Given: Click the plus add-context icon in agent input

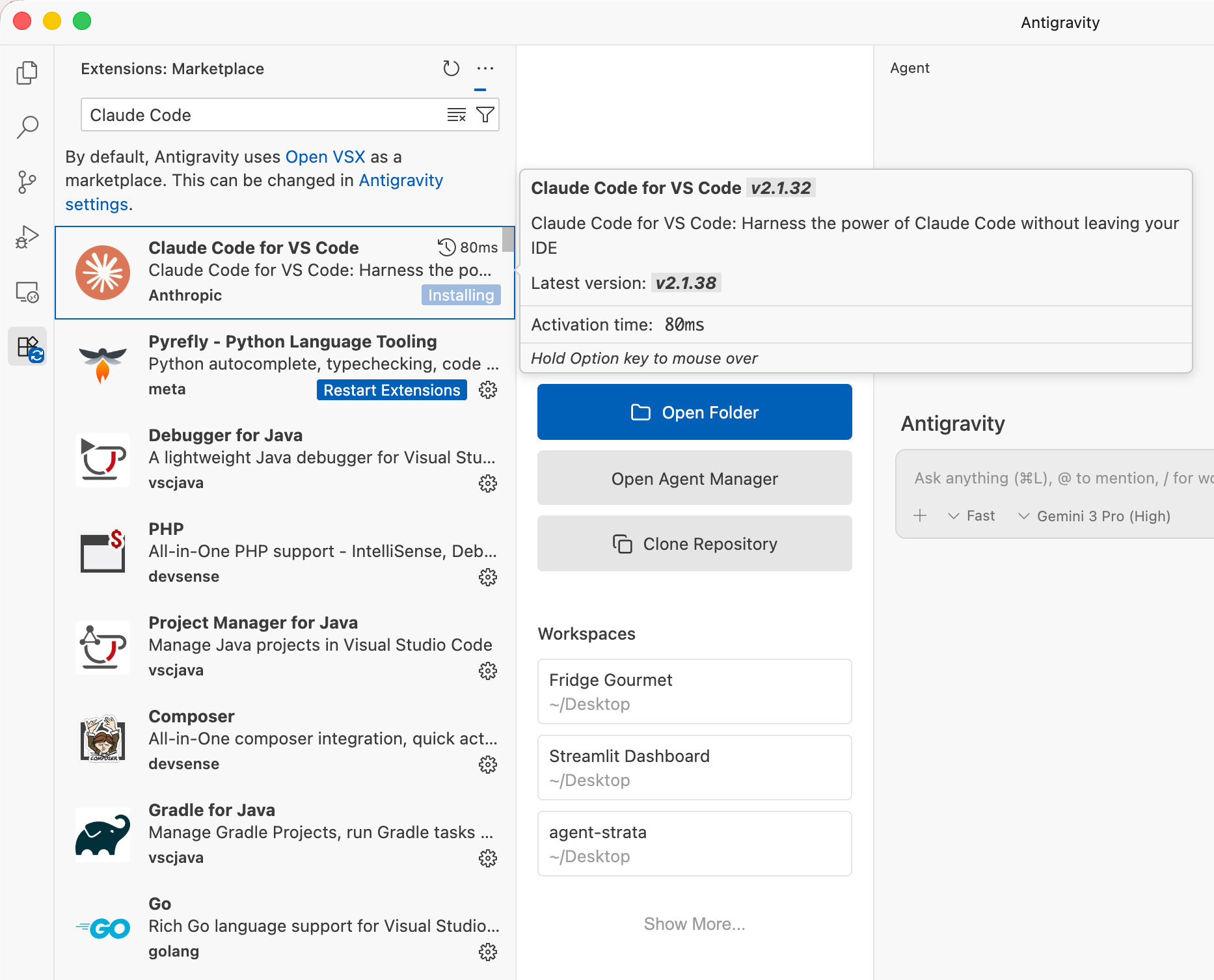Looking at the screenshot, I should 920,516.
